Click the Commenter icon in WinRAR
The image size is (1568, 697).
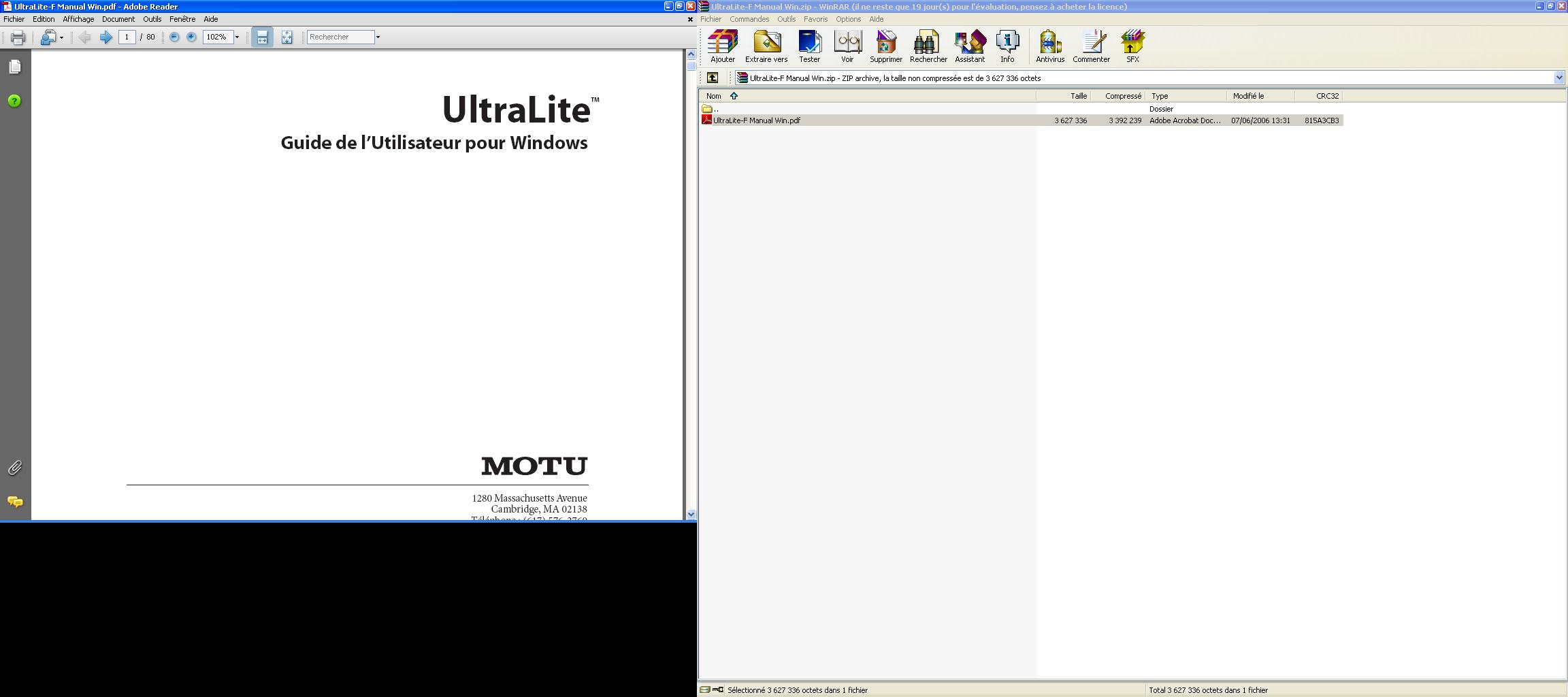click(1092, 46)
